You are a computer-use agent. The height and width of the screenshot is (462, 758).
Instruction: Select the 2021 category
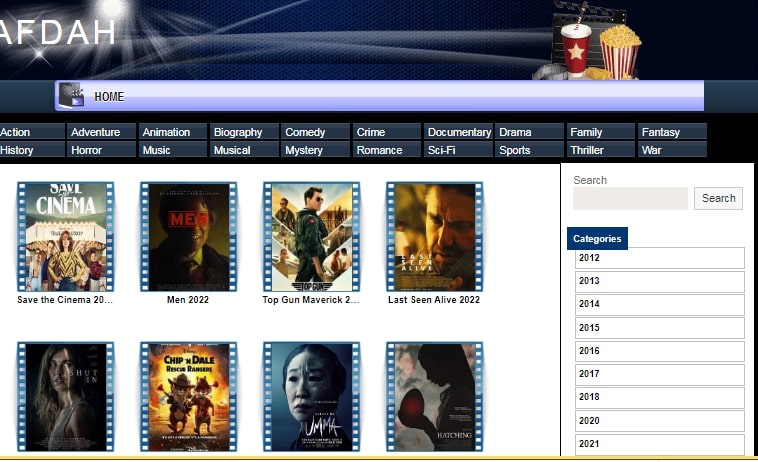pyautogui.click(x=660, y=444)
